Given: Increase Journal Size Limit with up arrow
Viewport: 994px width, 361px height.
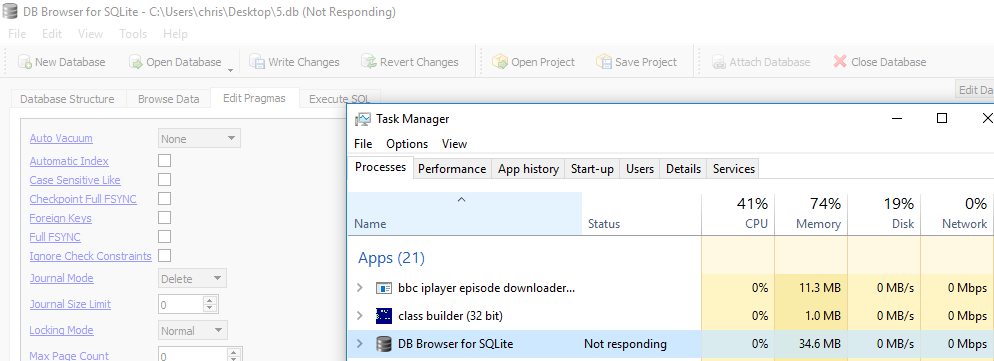Looking at the screenshot, I should point(210,300).
